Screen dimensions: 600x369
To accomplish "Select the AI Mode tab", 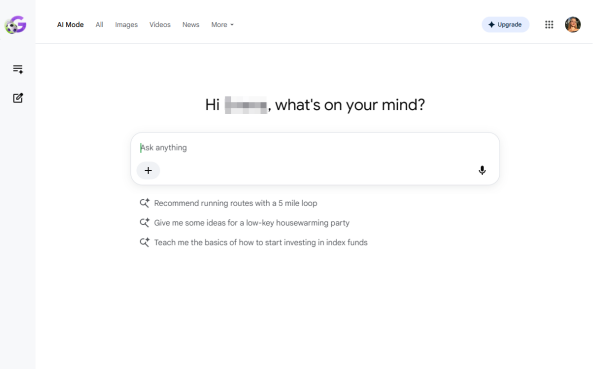I will pos(70,24).
